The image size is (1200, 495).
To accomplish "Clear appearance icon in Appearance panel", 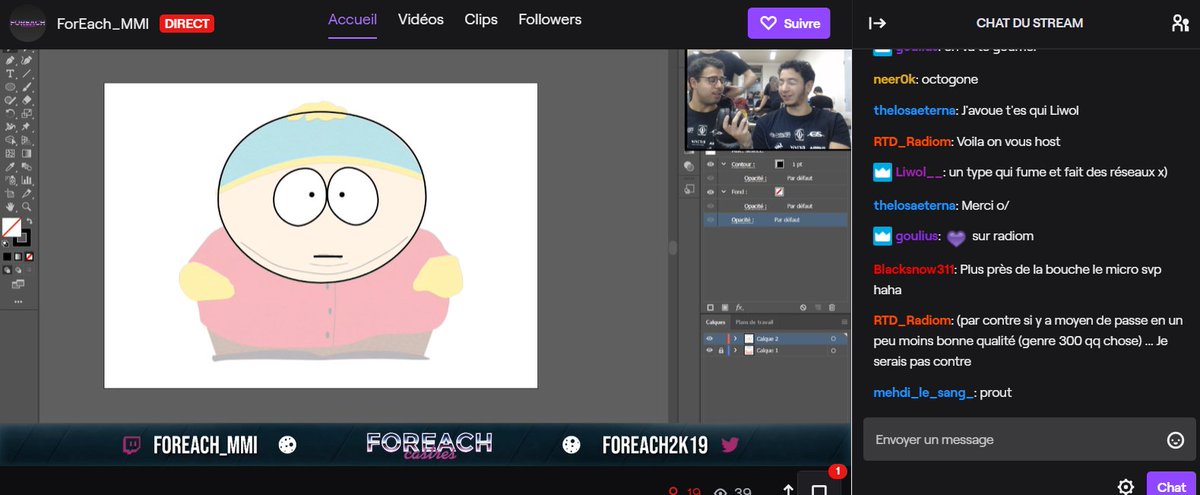I will coord(803,308).
